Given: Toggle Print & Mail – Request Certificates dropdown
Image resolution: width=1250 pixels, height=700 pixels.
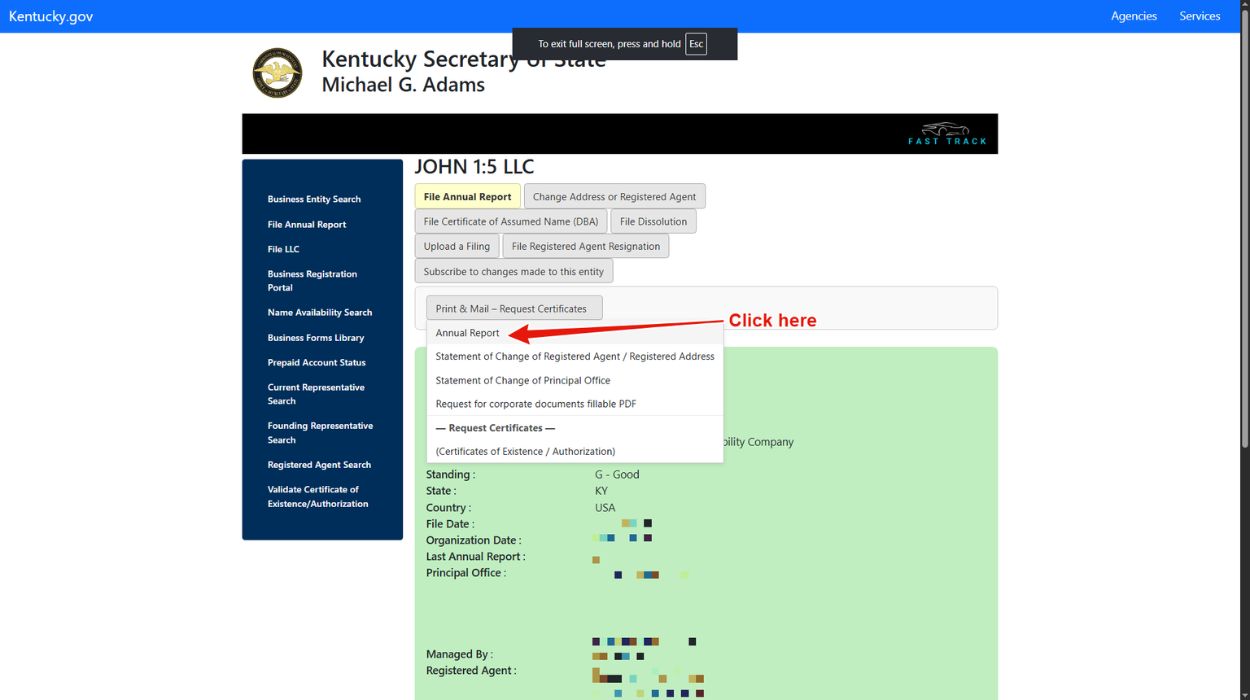Looking at the screenshot, I should (514, 309).
